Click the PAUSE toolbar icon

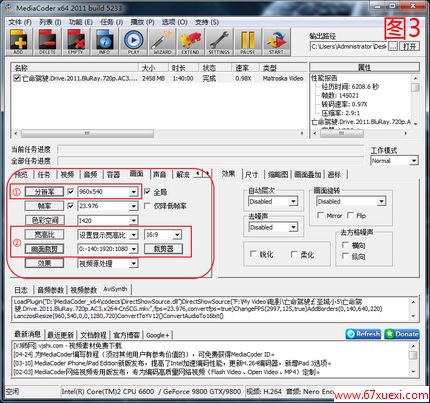[248, 42]
